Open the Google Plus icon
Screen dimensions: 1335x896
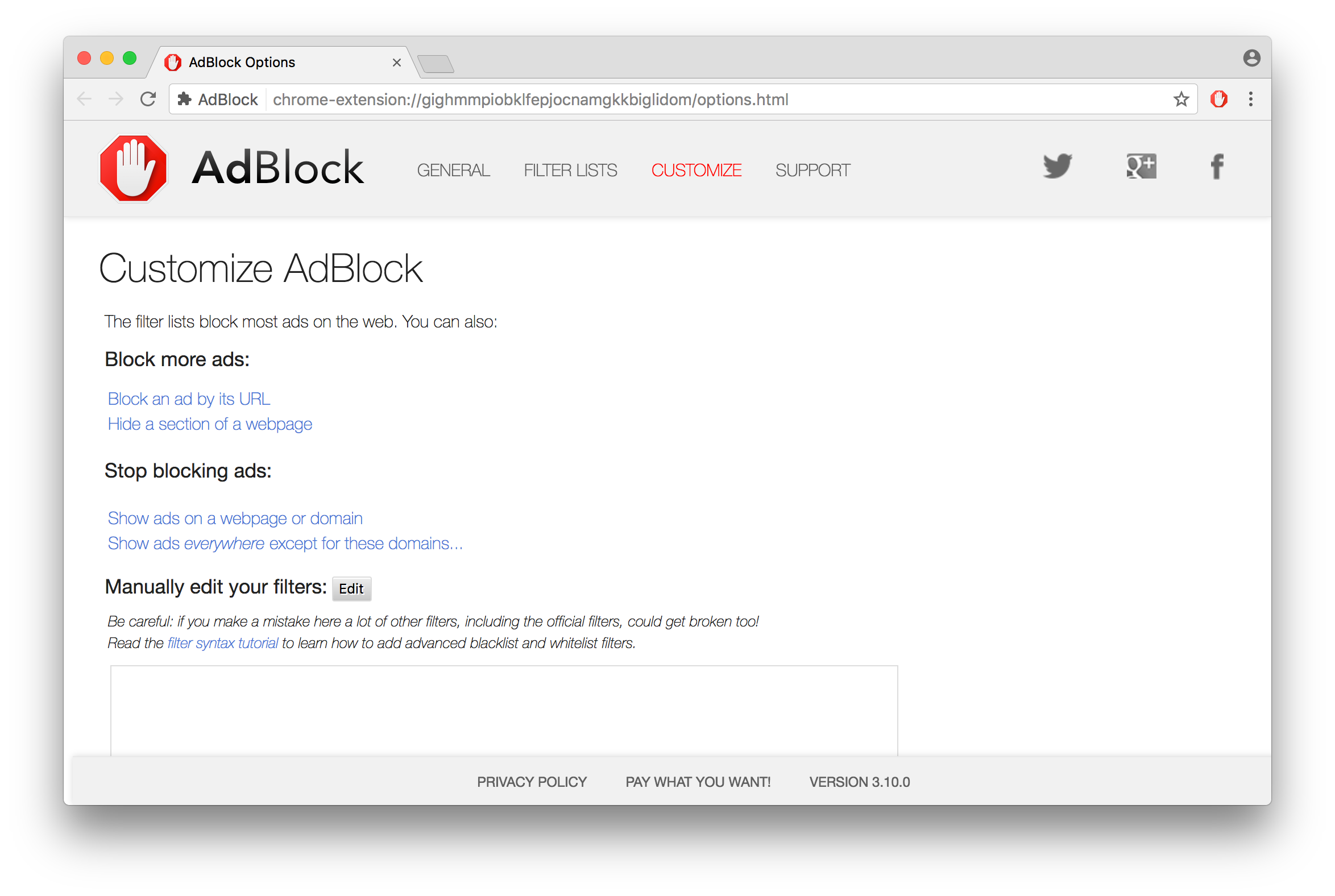(x=1141, y=166)
